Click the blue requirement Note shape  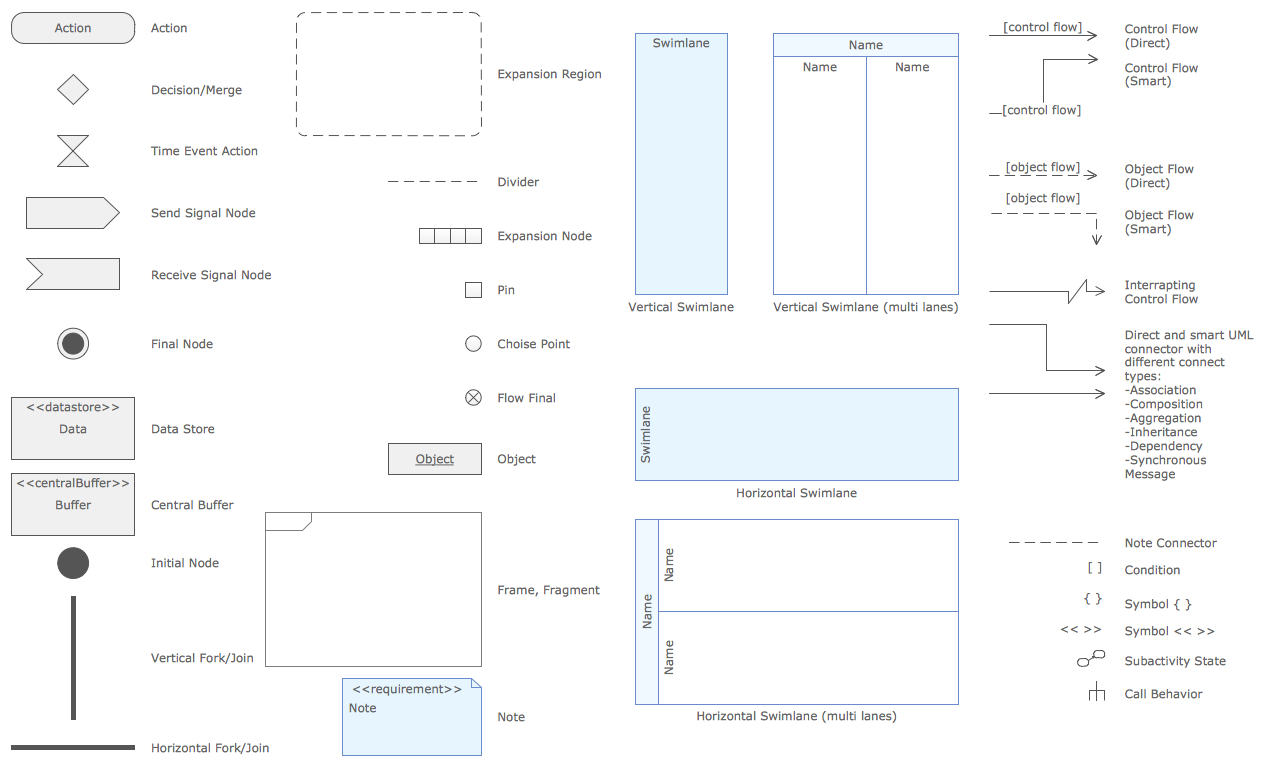[412, 717]
